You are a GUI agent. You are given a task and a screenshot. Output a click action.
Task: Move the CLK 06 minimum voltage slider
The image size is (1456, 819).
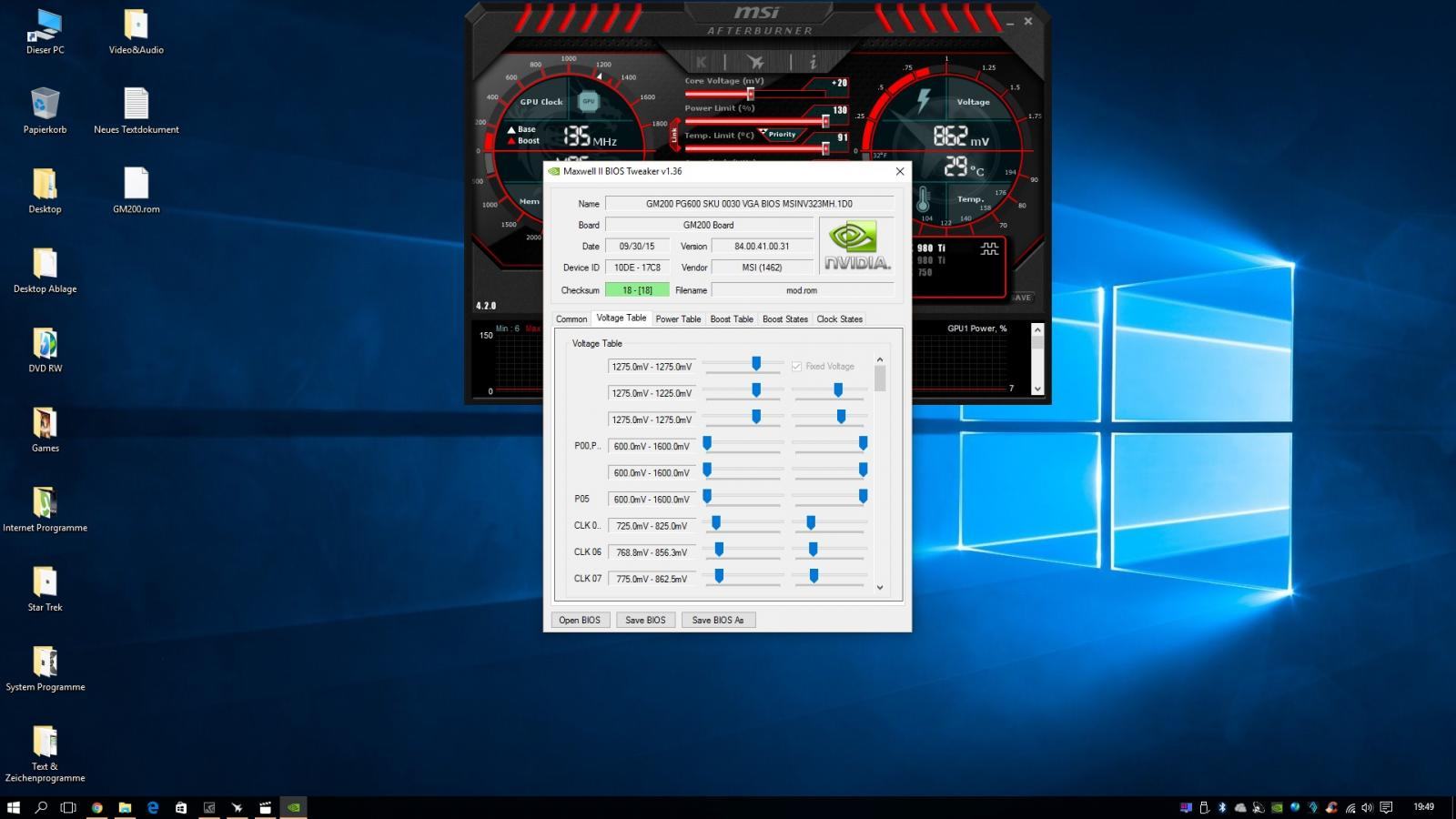tap(719, 549)
